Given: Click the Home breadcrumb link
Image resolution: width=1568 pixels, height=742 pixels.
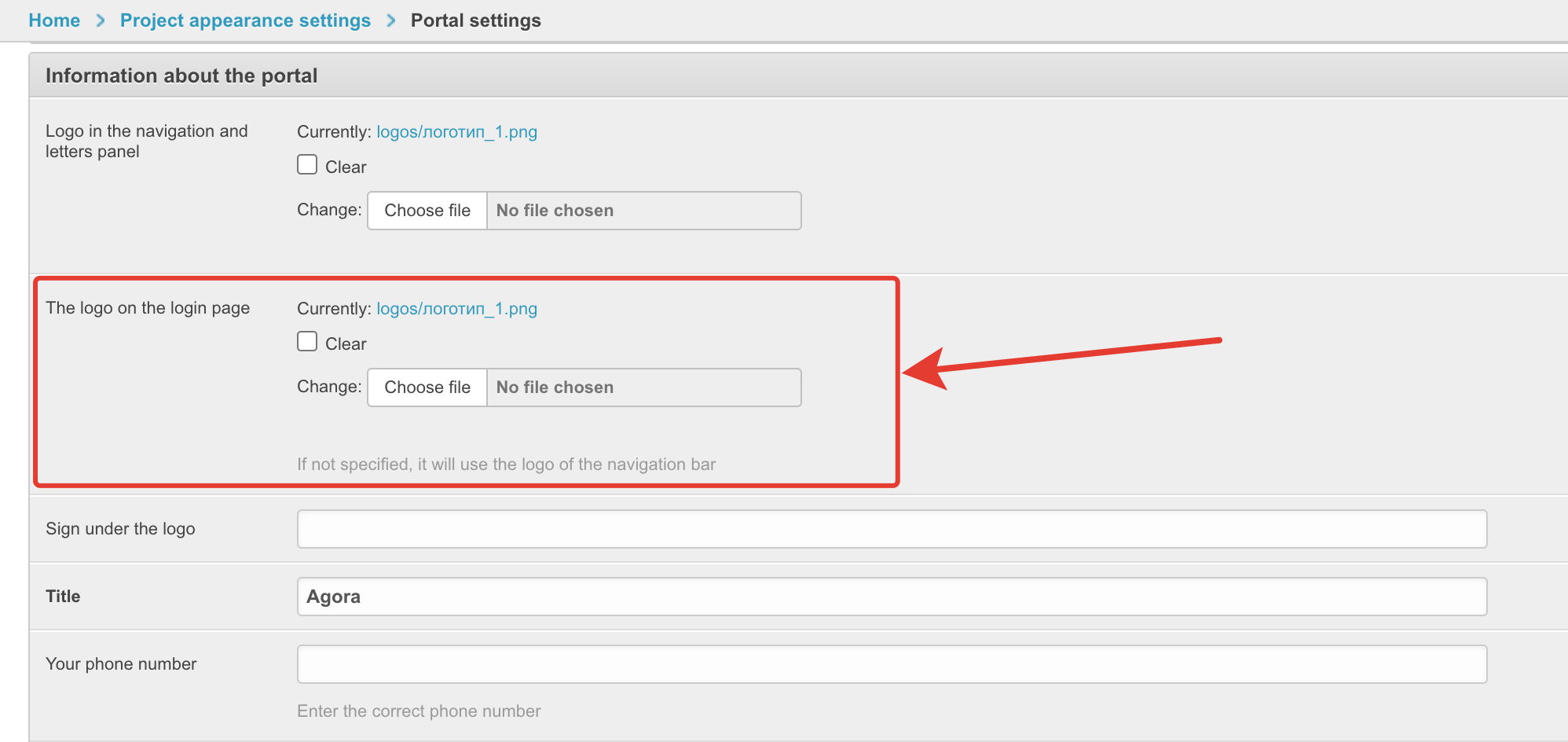Looking at the screenshot, I should click(54, 20).
